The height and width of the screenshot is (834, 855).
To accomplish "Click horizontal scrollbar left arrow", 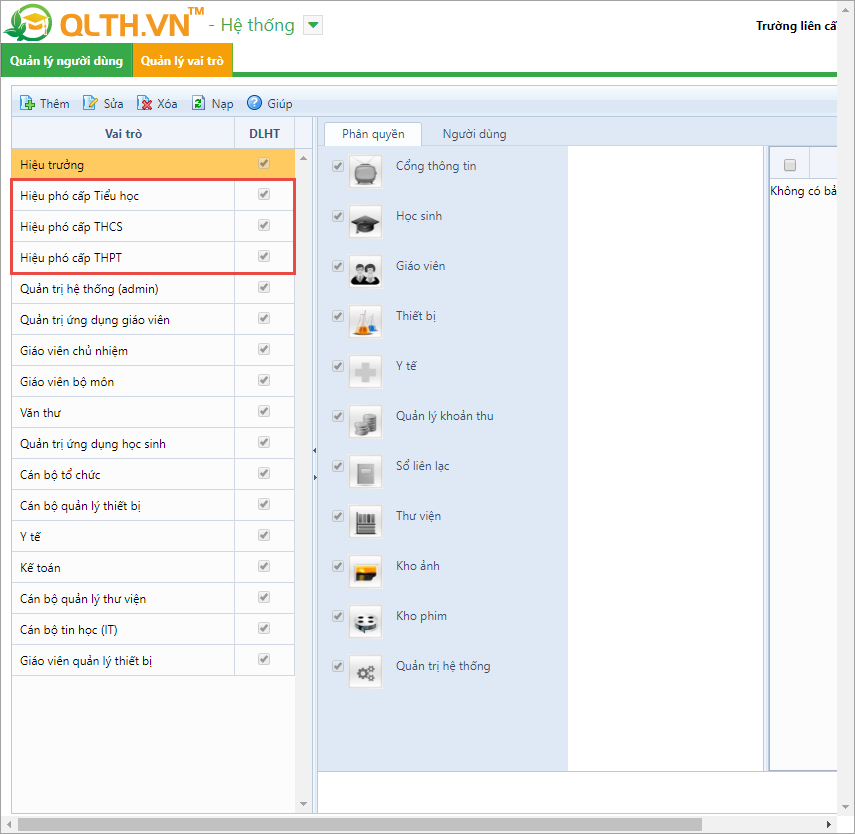I will coord(9,824).
